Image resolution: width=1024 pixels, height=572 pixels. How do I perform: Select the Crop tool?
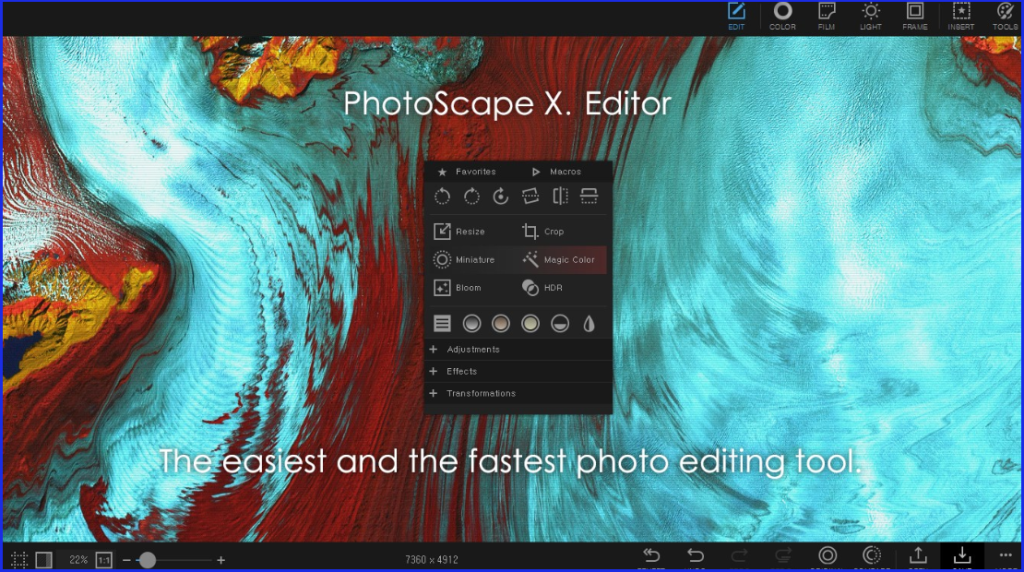[543, 232]
